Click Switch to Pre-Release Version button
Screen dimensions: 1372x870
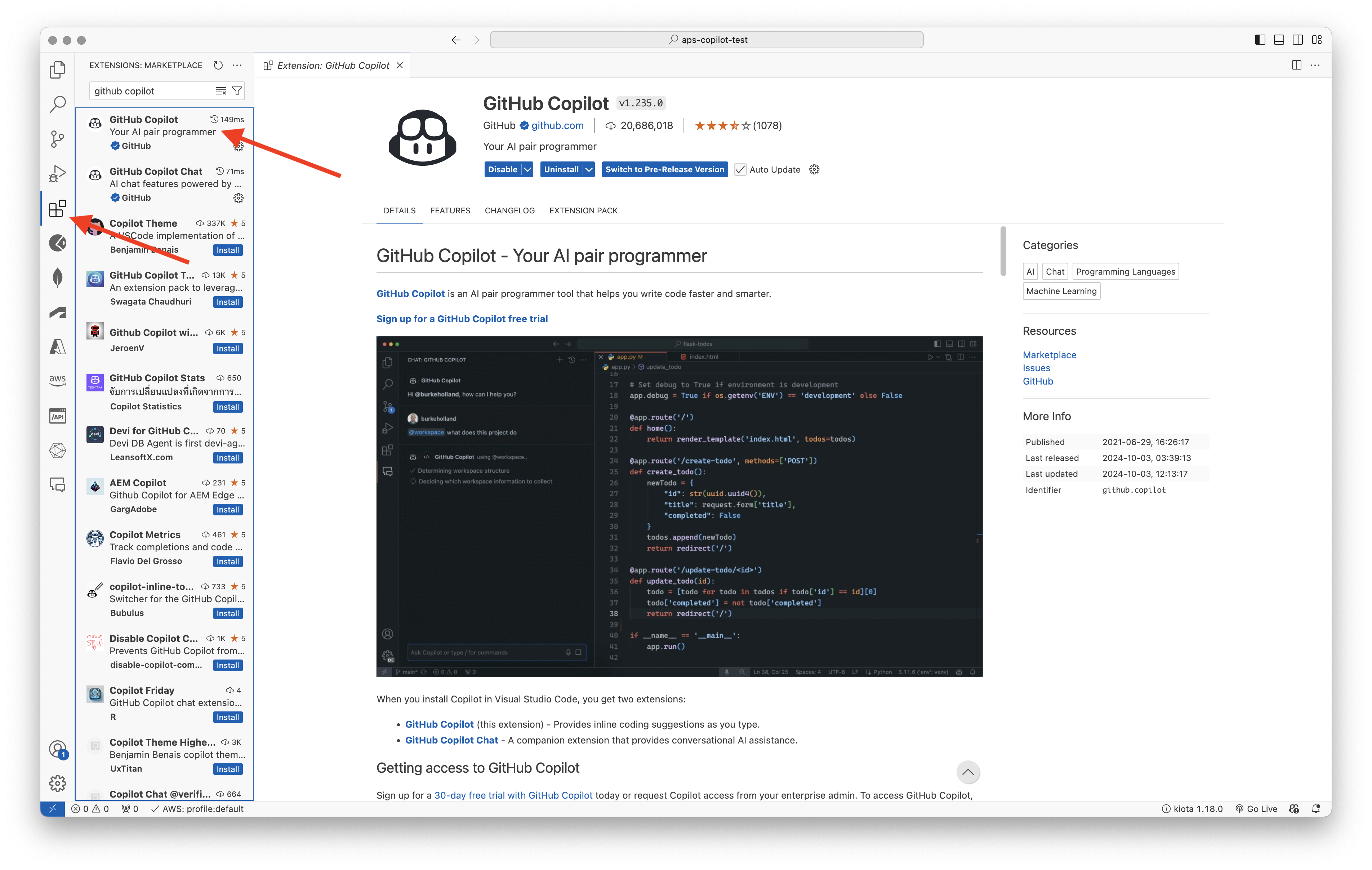click(664, 169)
